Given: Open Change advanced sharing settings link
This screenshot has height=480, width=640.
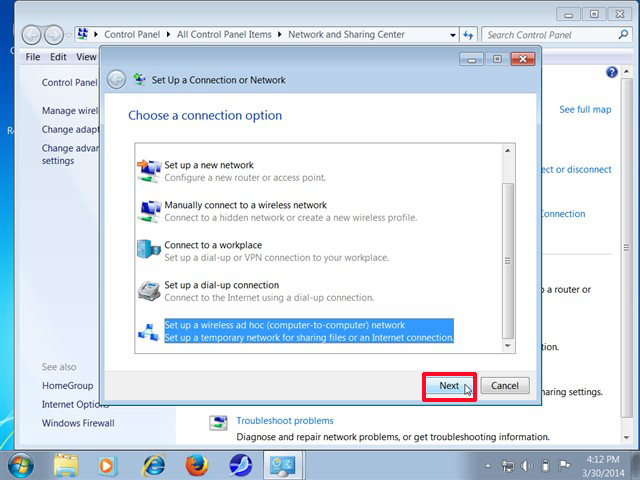Looking at the screenshot, I should tap(70, 154).
